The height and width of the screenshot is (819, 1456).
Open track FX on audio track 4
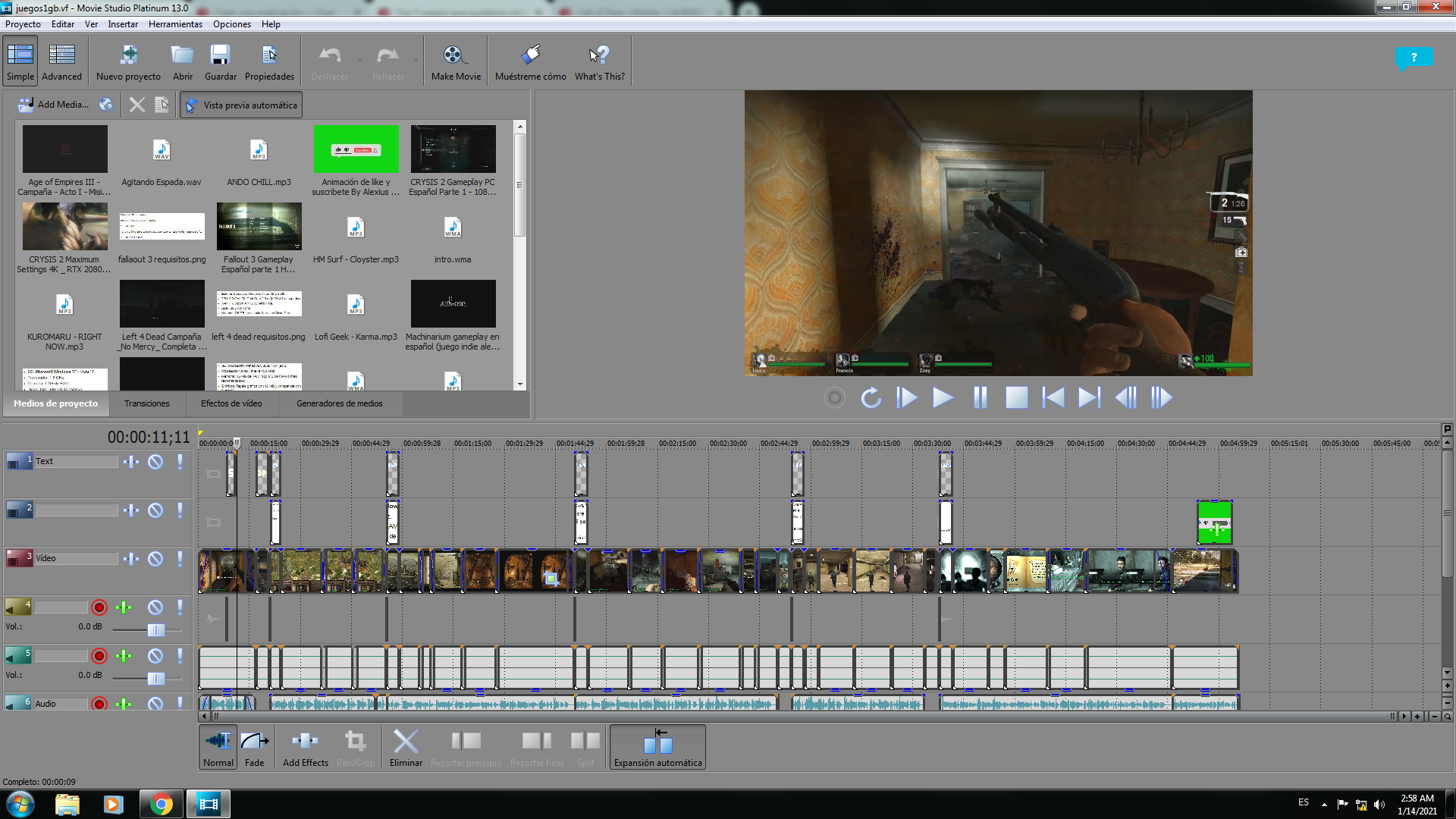click(x=124, y=607)
